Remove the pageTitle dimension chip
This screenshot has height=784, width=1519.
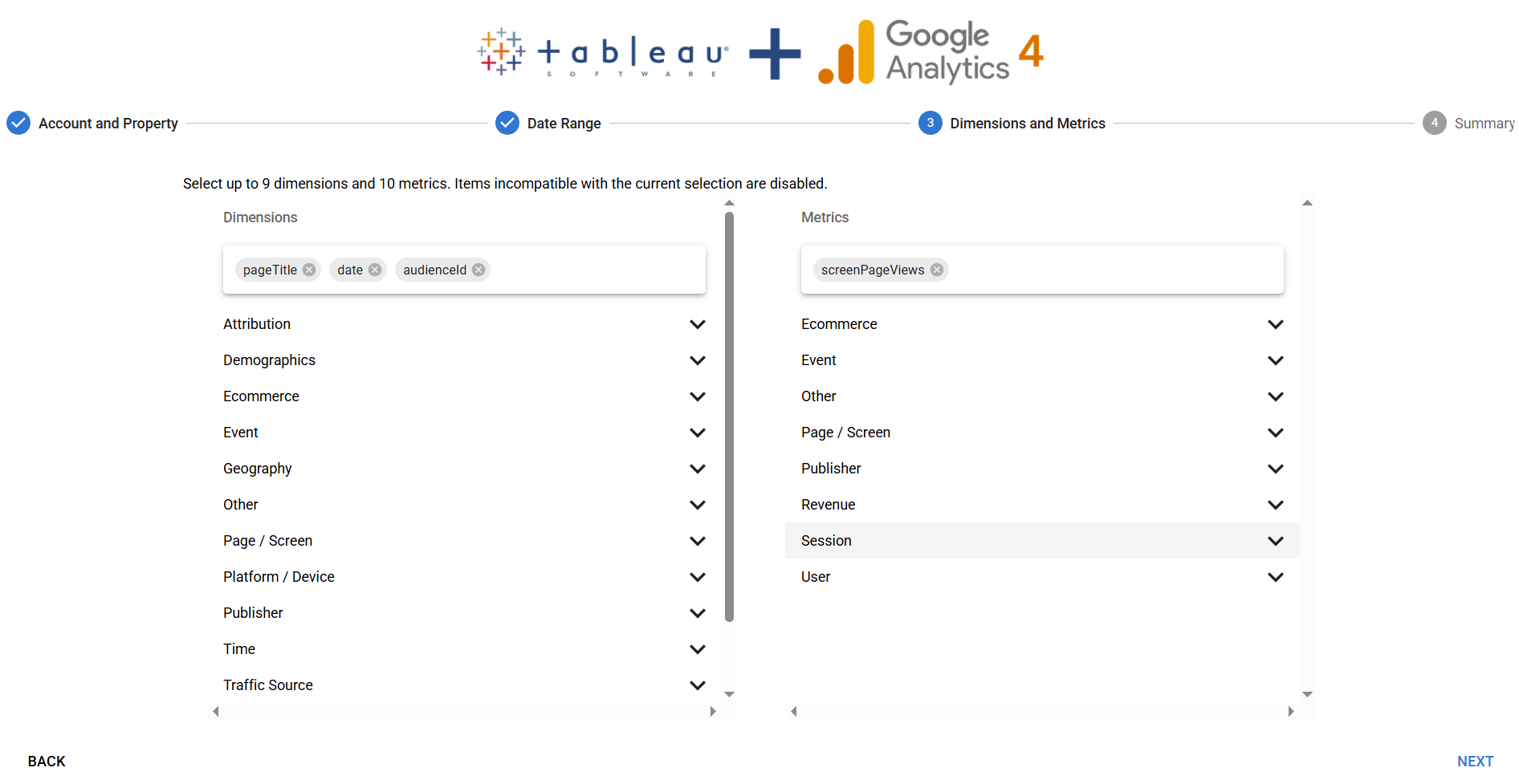309,270
